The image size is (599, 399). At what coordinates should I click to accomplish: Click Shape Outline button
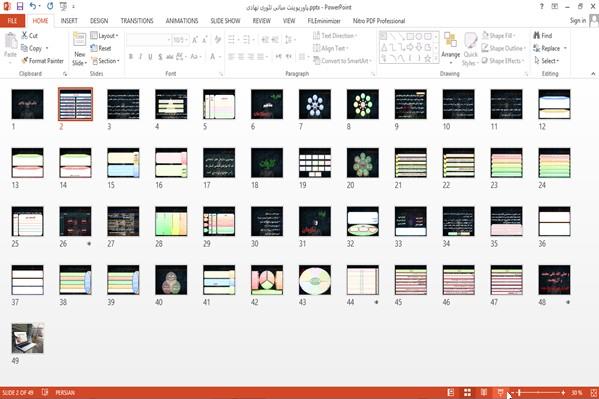tap(503, 48)
